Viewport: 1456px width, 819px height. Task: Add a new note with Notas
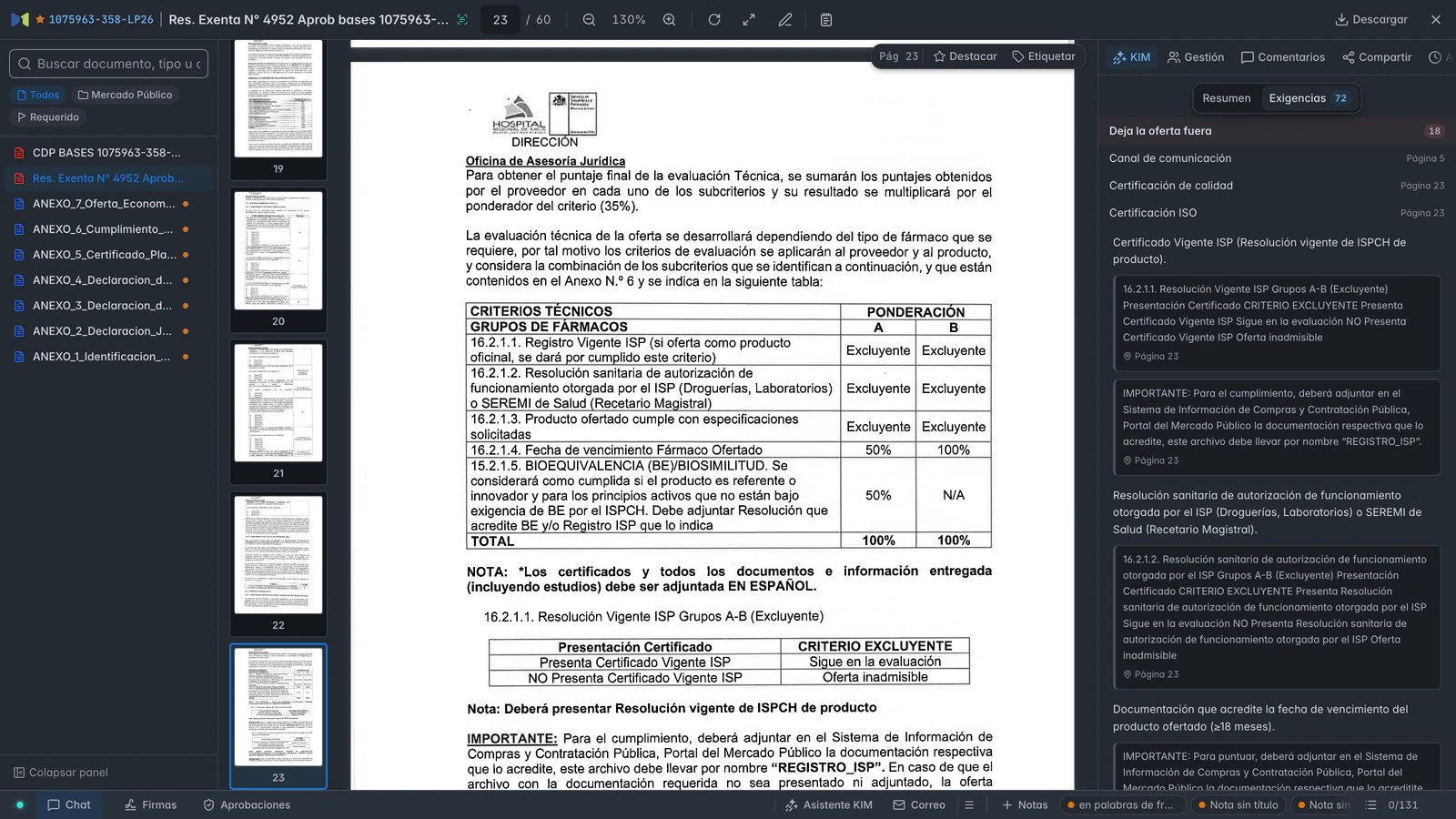[1025, 804]
